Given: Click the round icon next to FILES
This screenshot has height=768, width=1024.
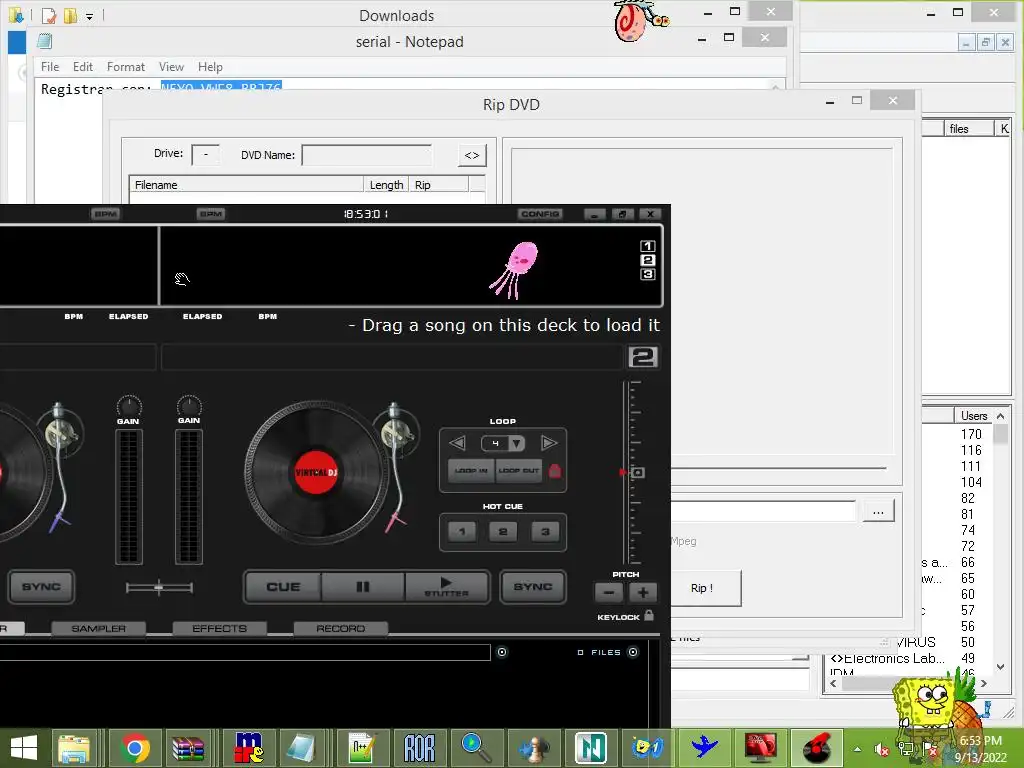Looking at the screenshot, I should click(633, 652).
